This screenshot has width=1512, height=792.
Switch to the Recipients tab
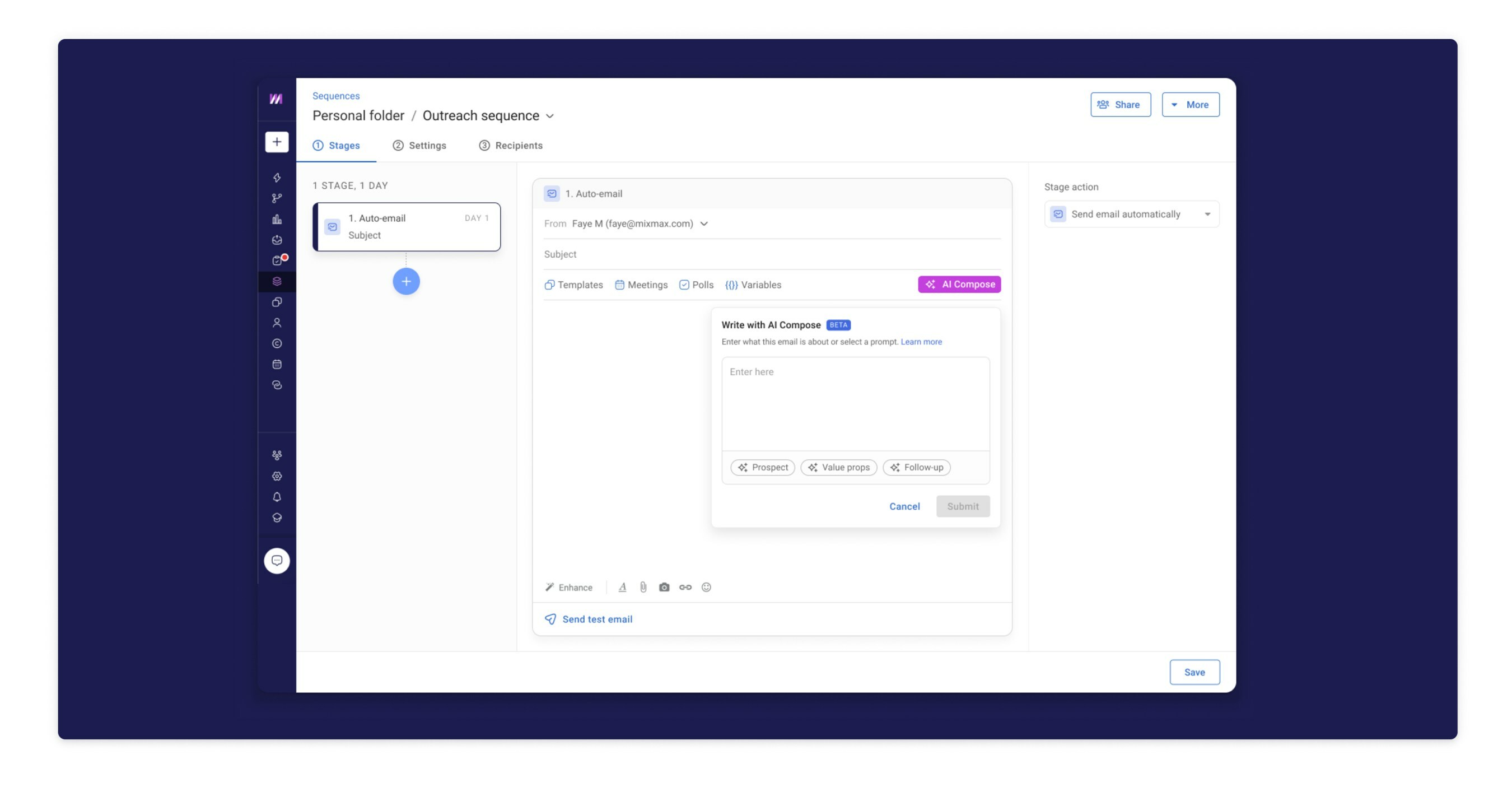point(511,146)
